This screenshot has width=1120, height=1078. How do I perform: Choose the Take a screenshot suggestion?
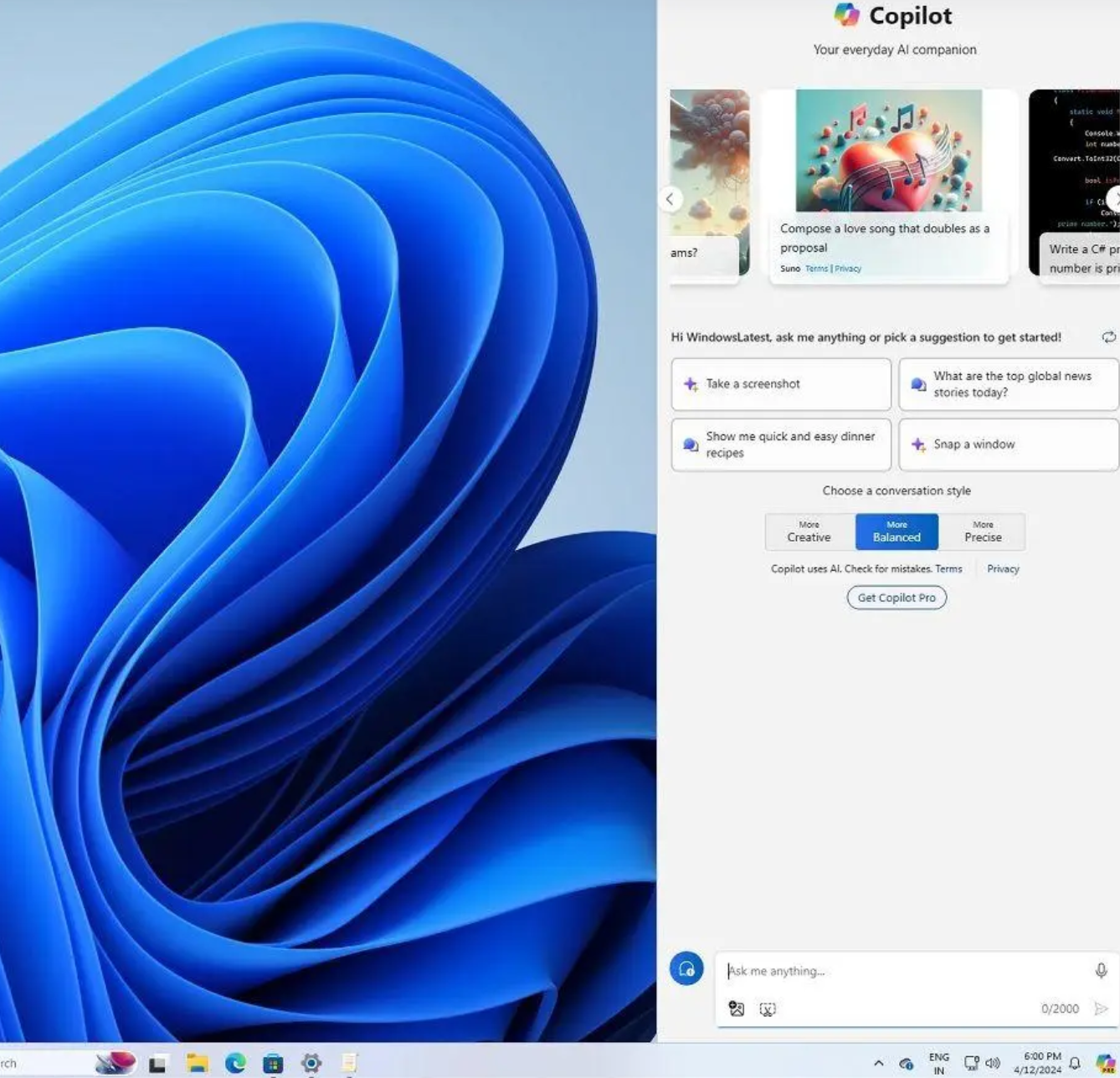[x=781, y=384]
